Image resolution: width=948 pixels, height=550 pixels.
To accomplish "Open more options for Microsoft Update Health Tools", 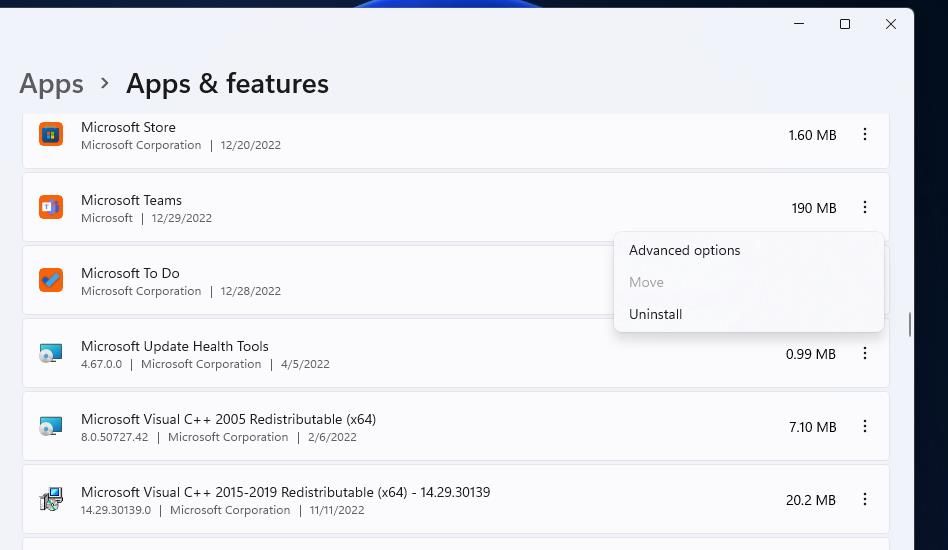I will (865, 353).
